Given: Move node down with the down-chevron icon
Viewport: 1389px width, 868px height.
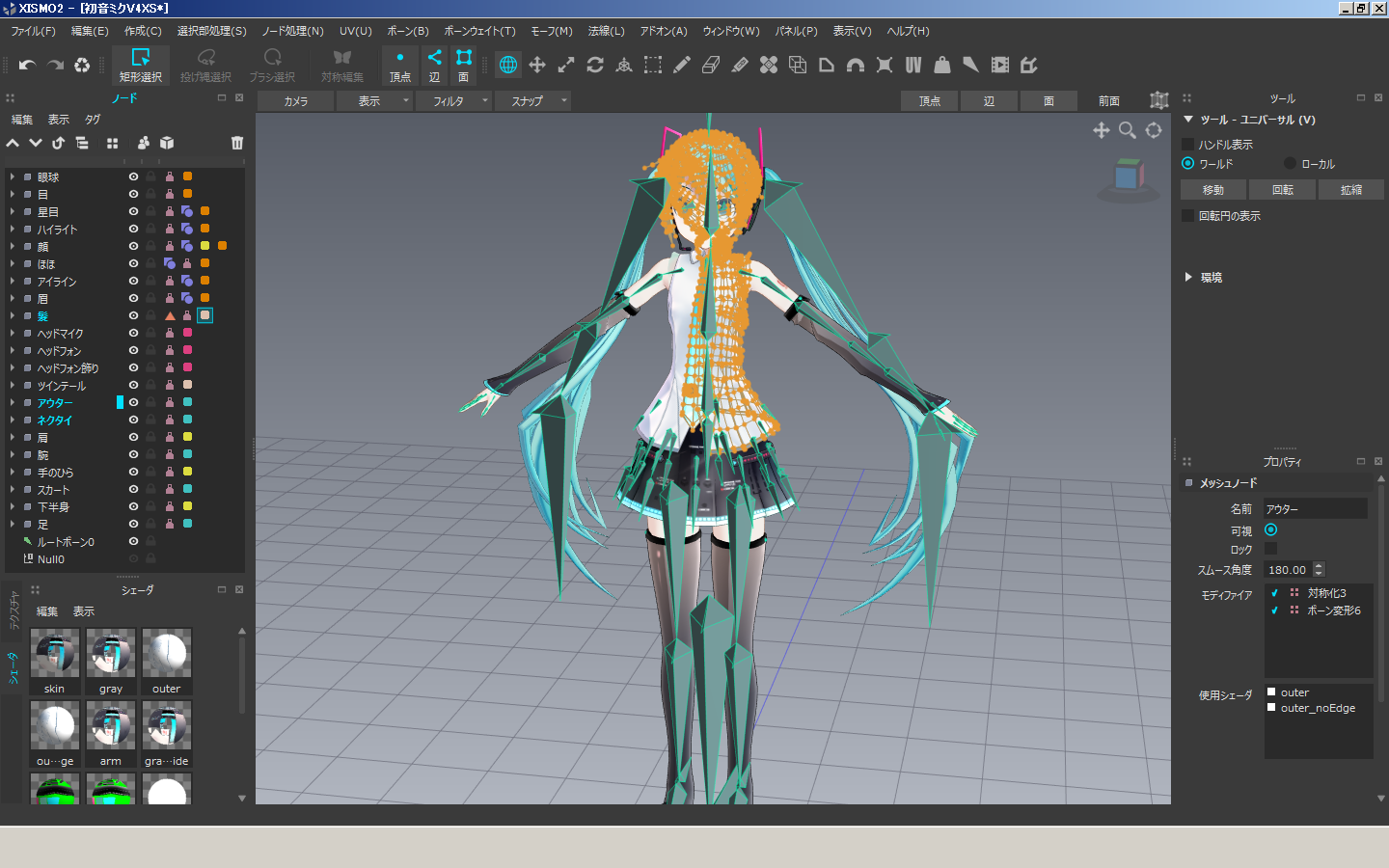Looking at the screenshot, I should (36, 143).
